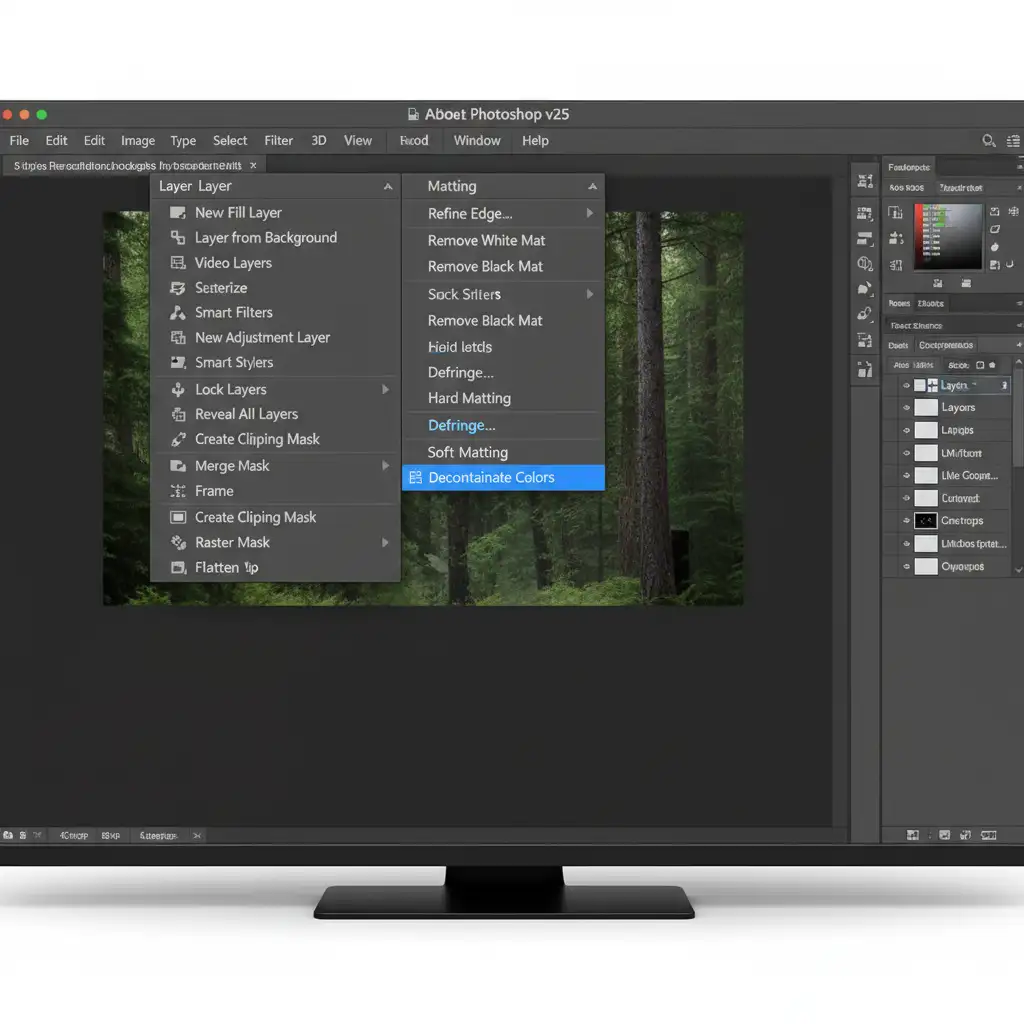
Task: Toggle visibility of the Cnetrops layer
Action: point(906,521)
